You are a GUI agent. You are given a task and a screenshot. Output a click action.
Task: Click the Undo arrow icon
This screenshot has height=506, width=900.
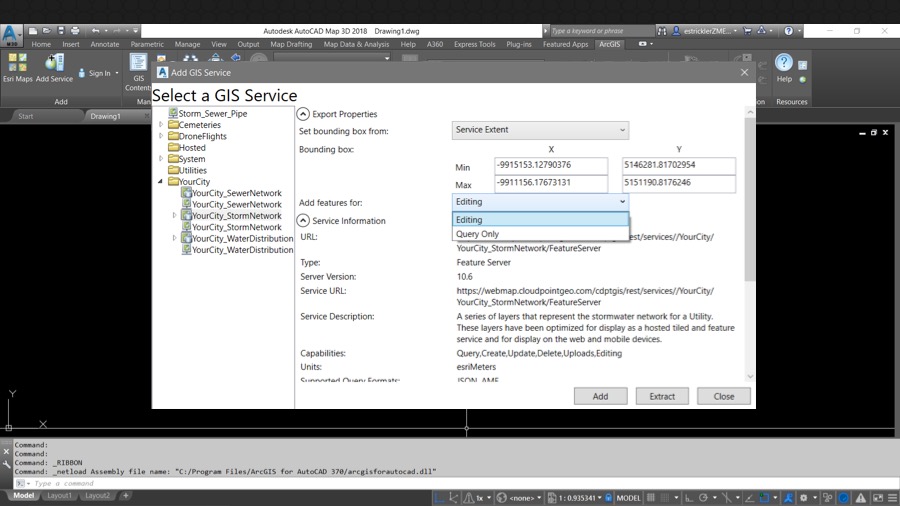pyautogui.click(x=95, y=31)
